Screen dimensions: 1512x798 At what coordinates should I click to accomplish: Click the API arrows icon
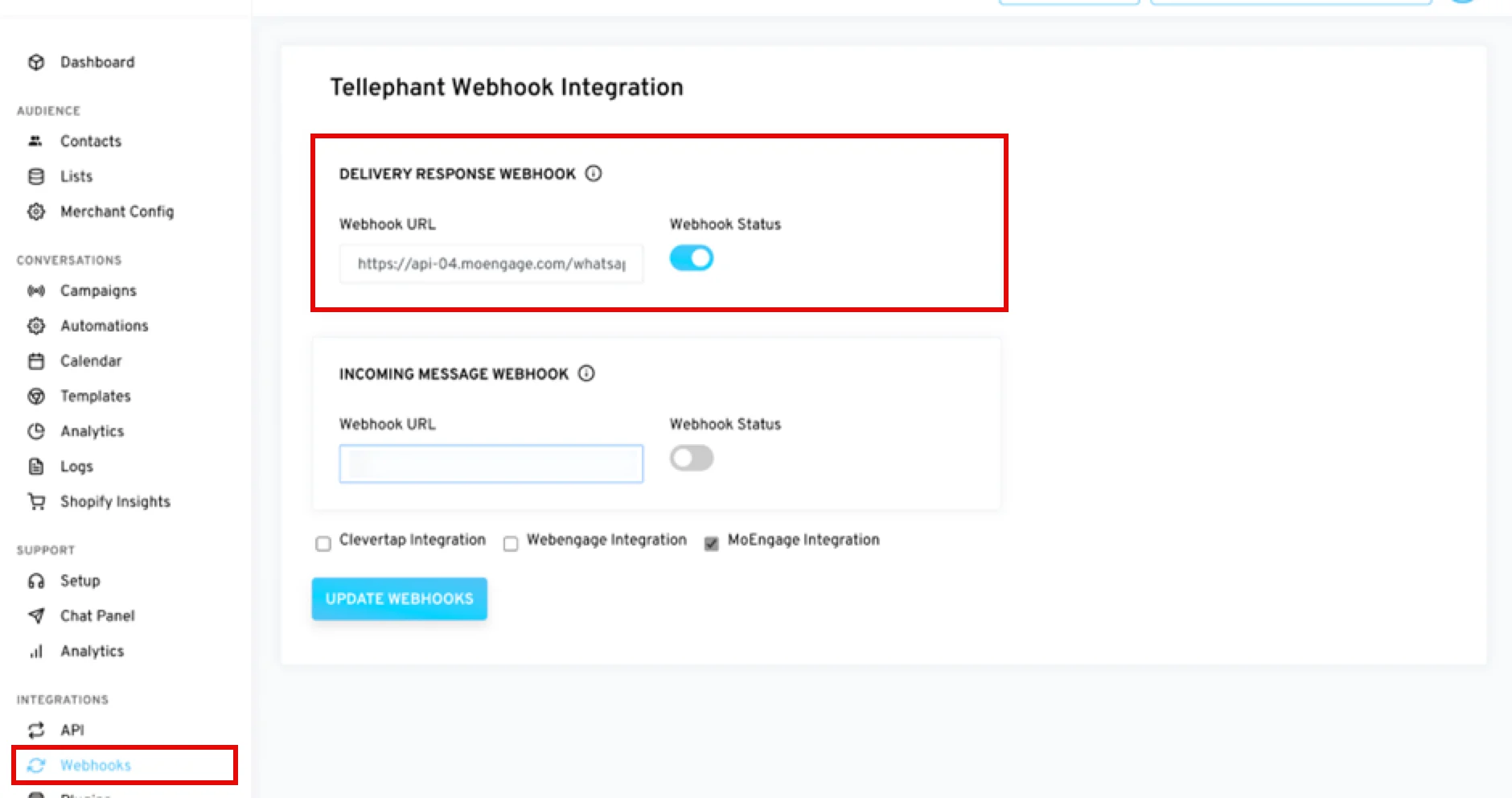point(36,730)
